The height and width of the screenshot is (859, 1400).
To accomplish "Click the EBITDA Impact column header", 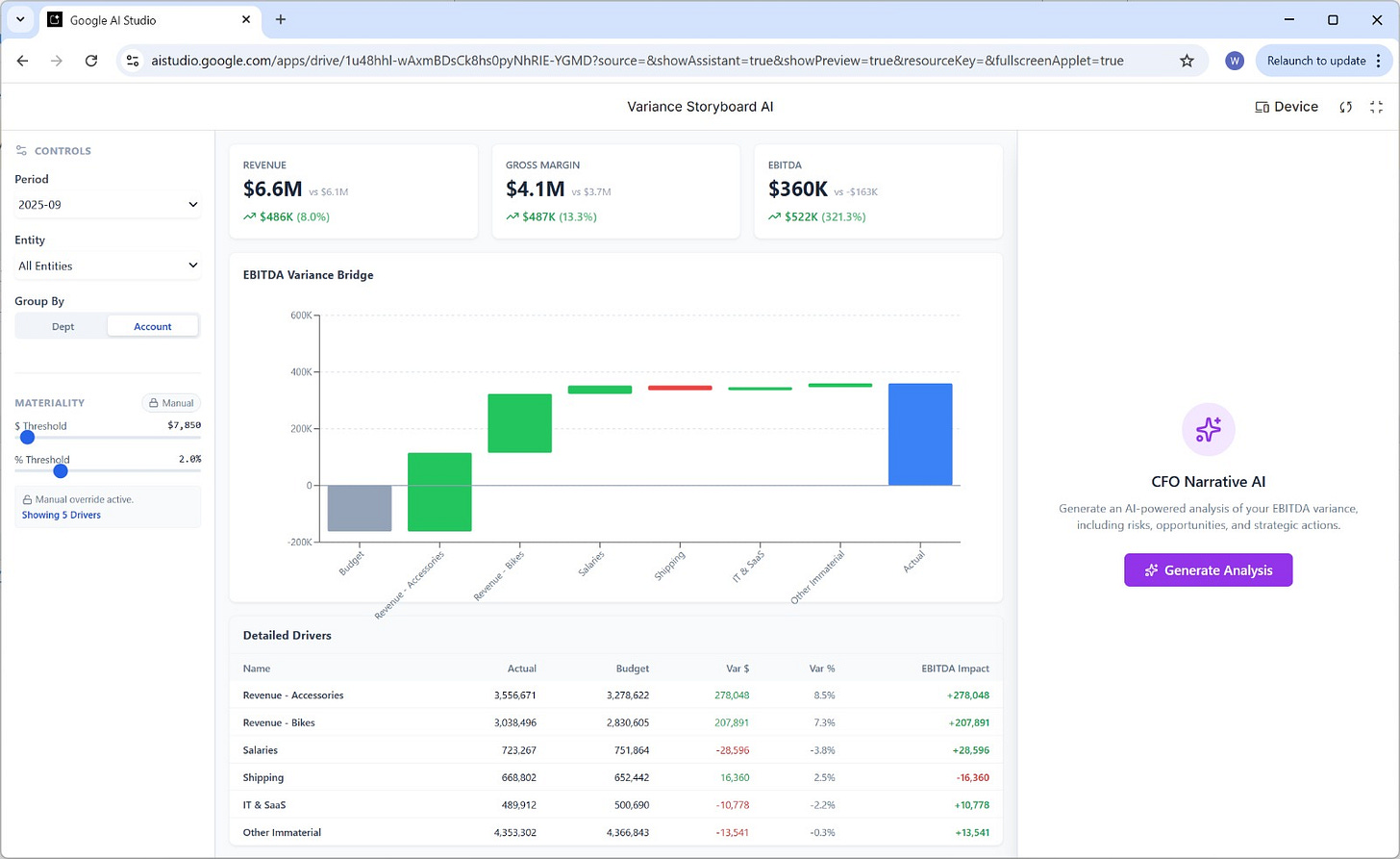I will click(955, 668).
